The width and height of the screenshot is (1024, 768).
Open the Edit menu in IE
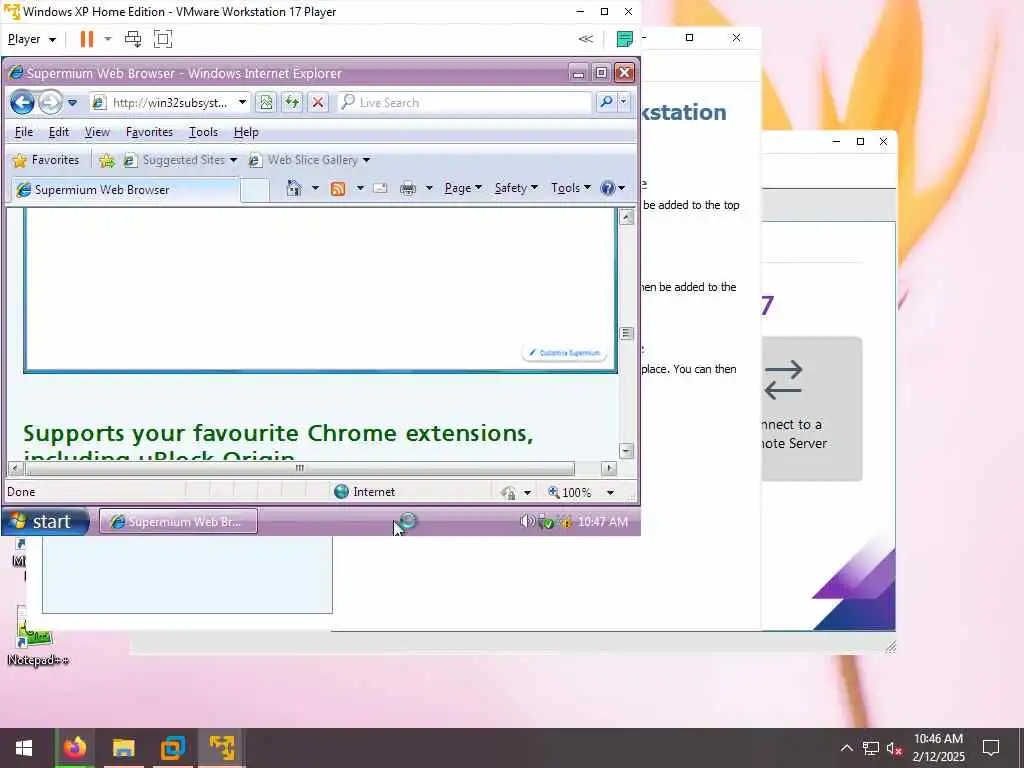click(59, 132)
